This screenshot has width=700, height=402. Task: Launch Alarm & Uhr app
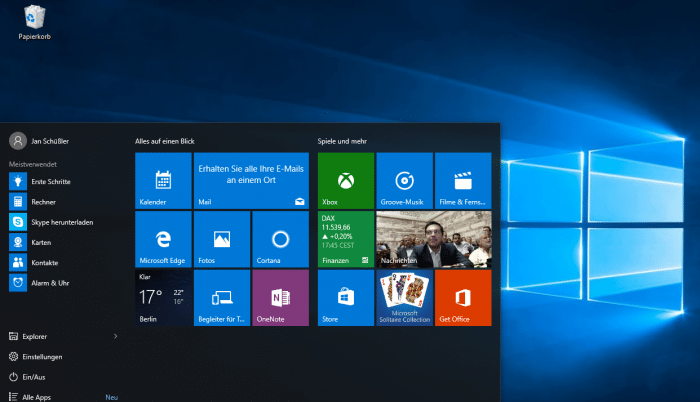click(62, 283)
